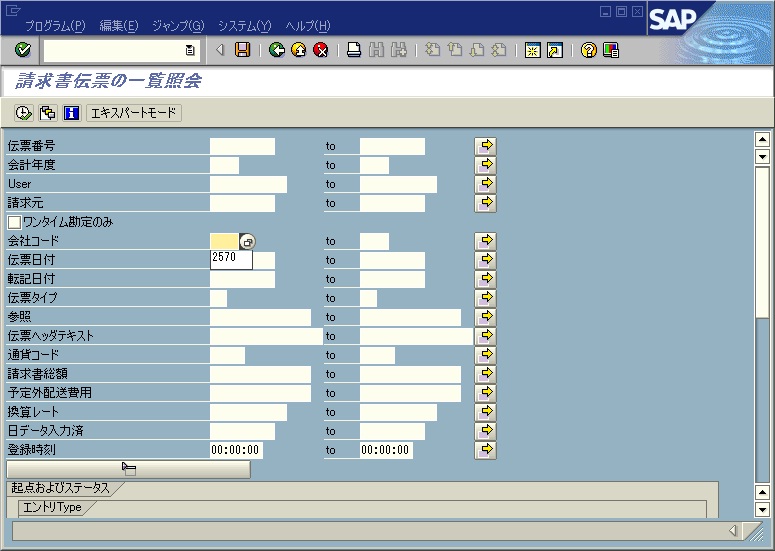This screenshot has height=551, width=775.
Task: Open the command field history dropdown
Action: pyautogui.click(x=190, y=50)
